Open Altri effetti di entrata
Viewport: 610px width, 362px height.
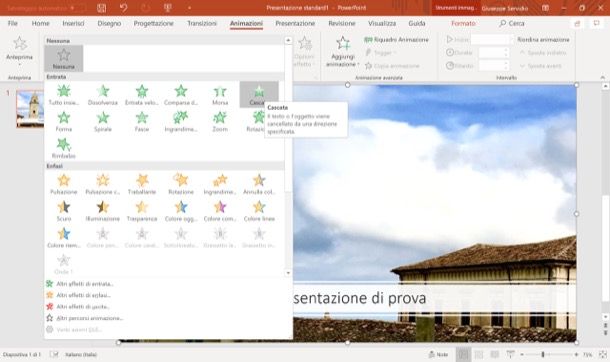80,284
